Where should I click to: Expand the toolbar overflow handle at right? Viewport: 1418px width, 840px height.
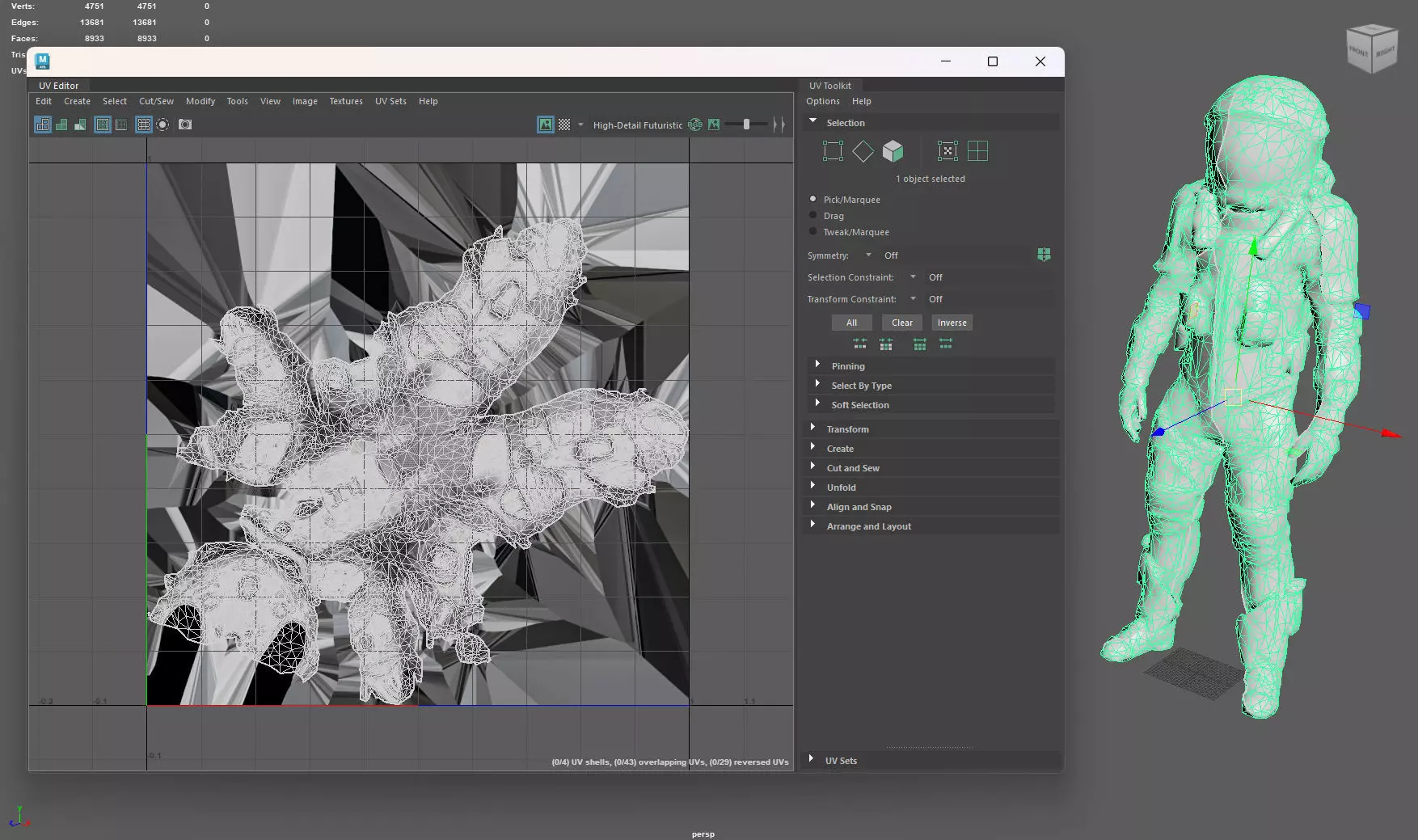pos(779,125)
